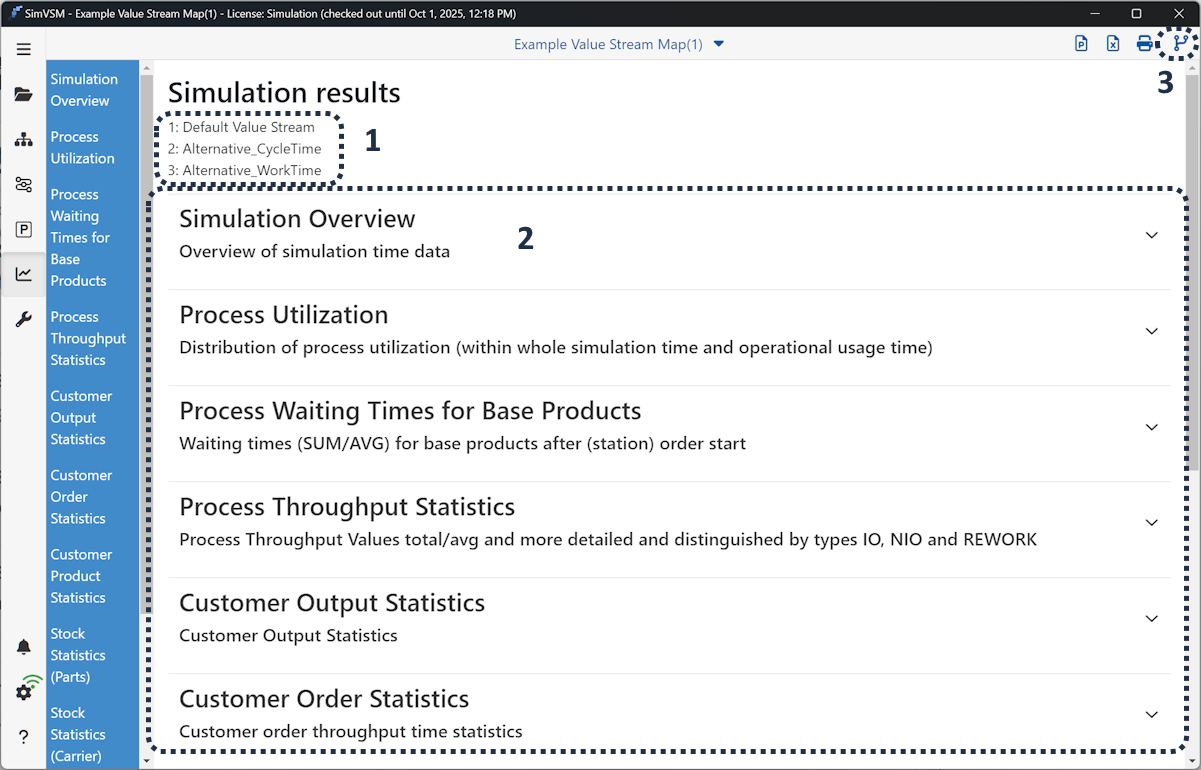Image resolution: width=1201 pixels, height=770 pixels.
Task: Jump to Process Throughput Statistics in side navigation
Action: 88,338
